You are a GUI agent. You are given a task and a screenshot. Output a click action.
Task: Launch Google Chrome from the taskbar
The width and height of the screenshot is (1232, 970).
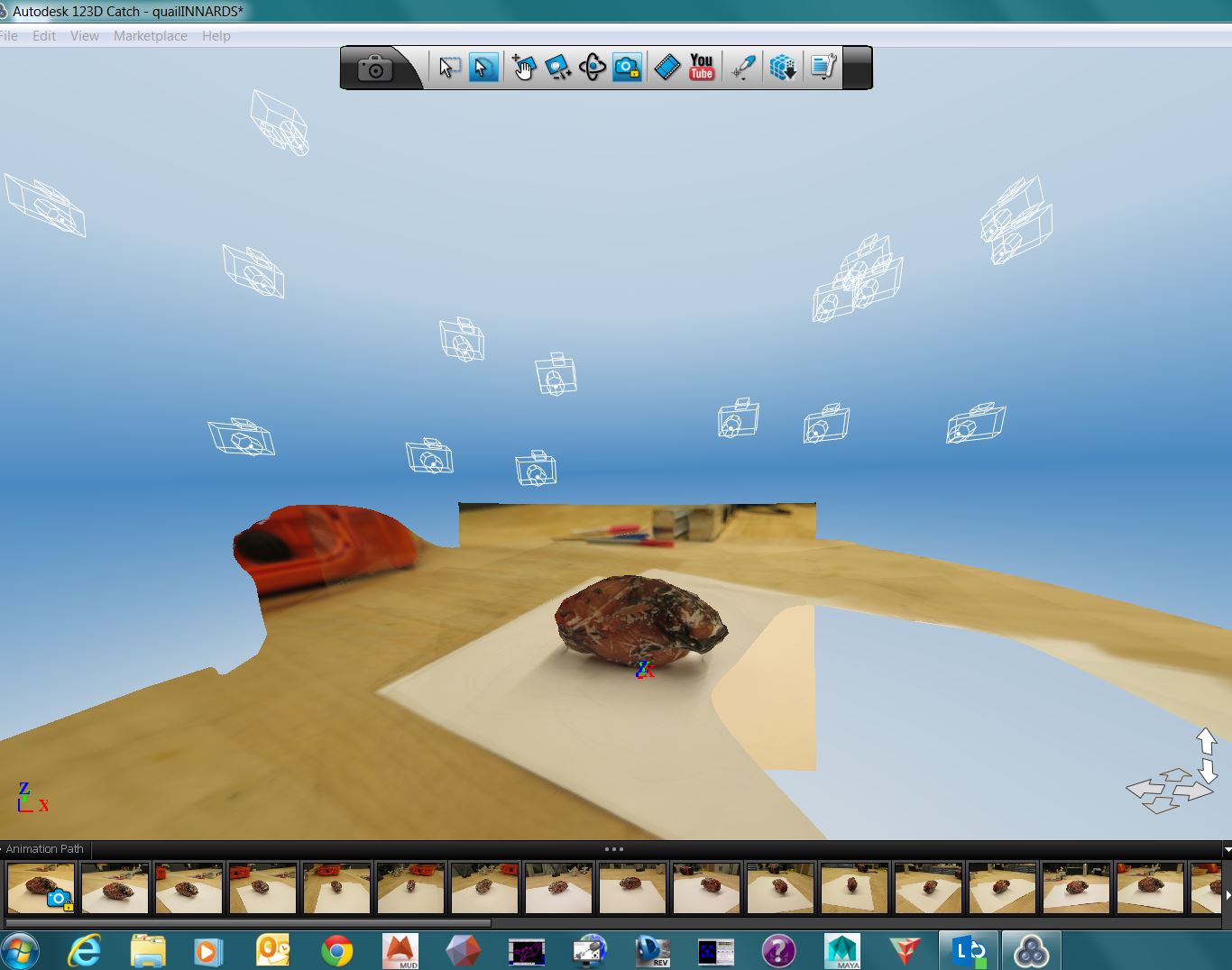click(337, 951)
